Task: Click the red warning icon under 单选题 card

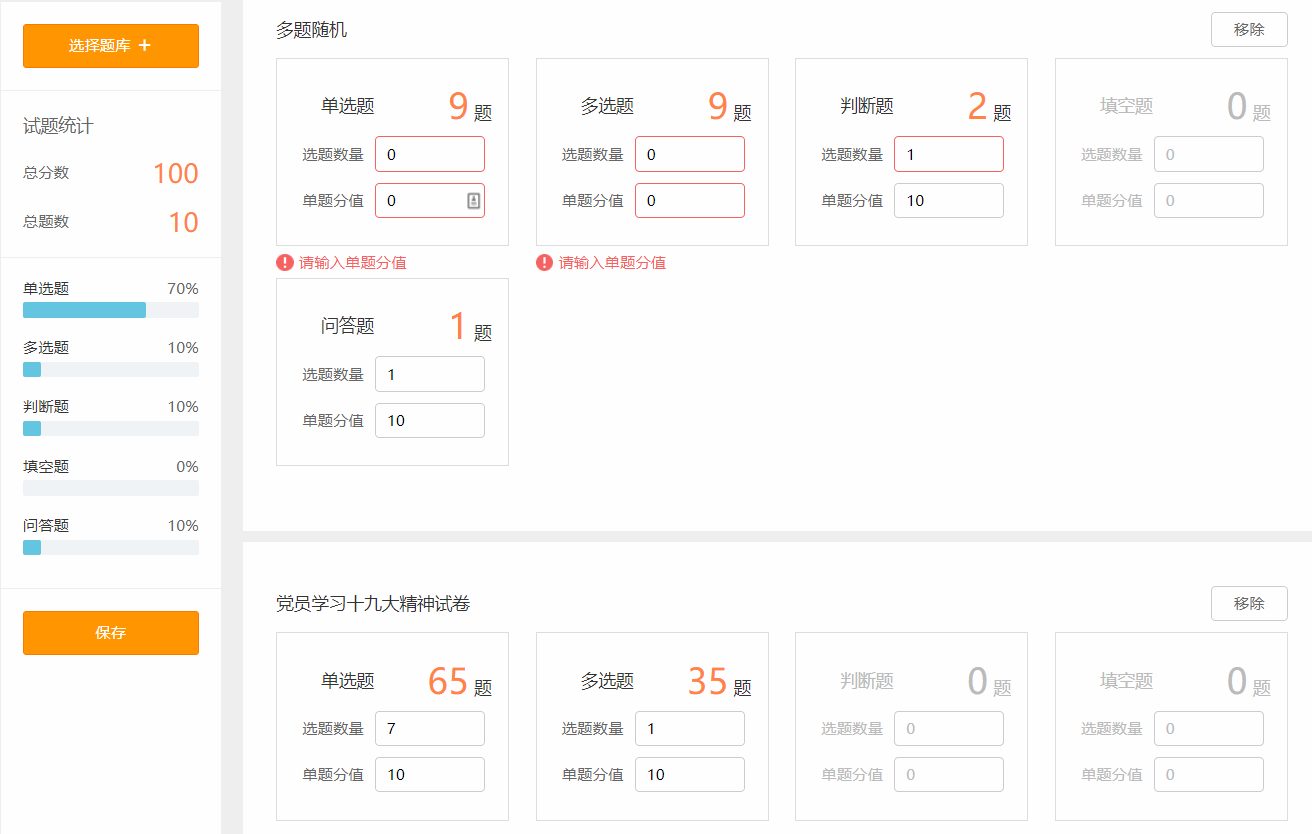Action: [x=285, y=263]
